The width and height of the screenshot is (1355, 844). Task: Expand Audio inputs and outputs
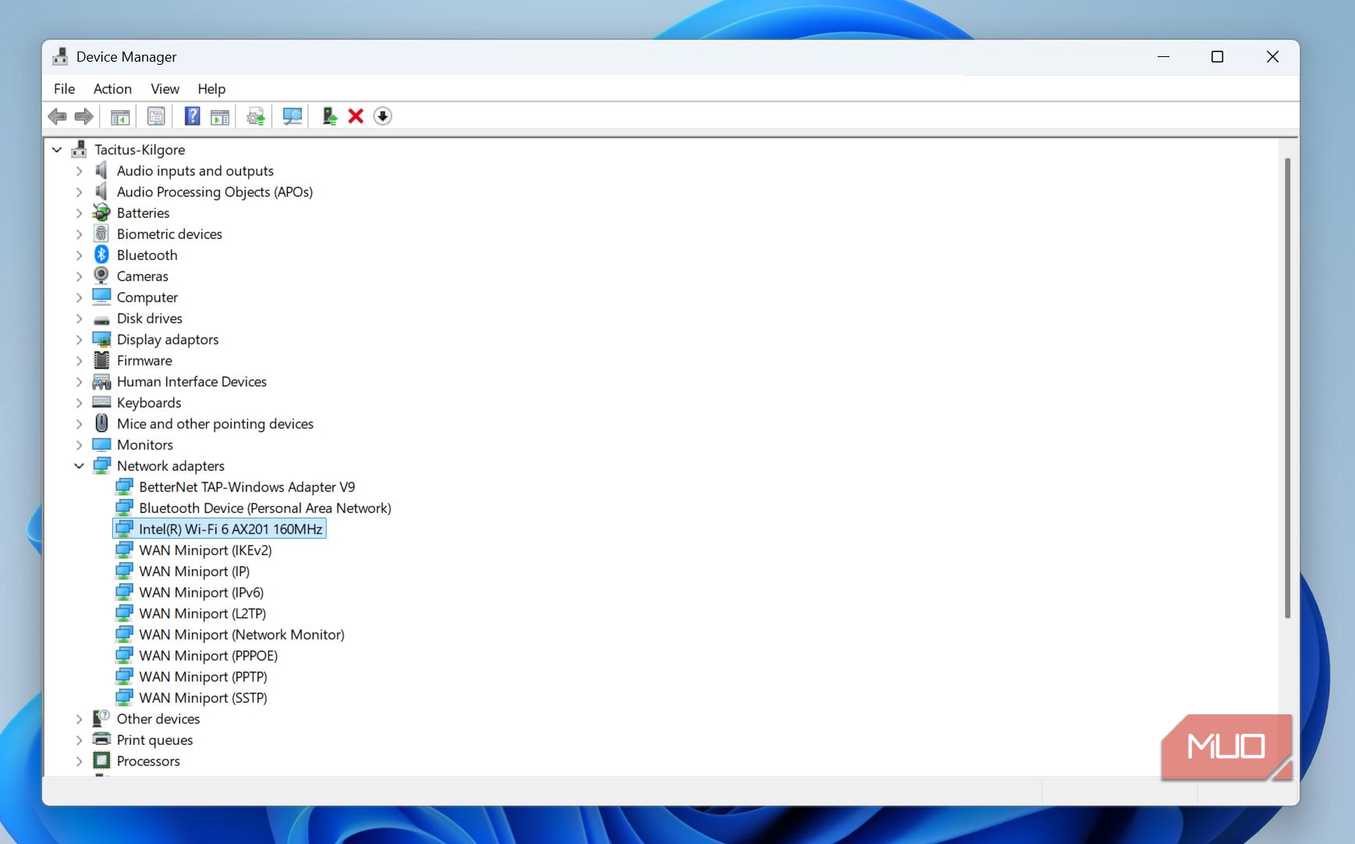coord(79,171)
